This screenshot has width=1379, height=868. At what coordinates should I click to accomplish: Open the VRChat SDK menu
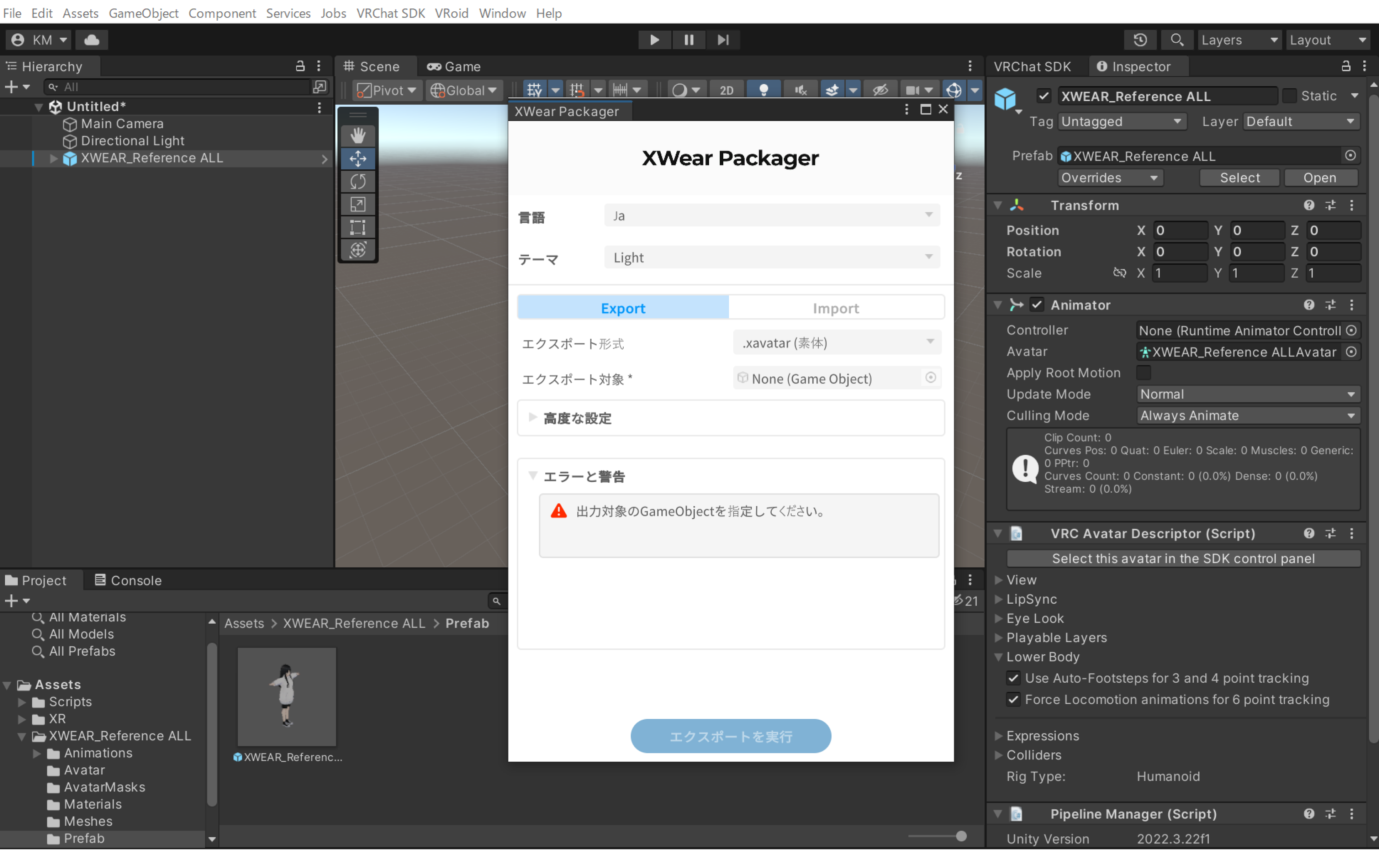[x=391, y=12]
